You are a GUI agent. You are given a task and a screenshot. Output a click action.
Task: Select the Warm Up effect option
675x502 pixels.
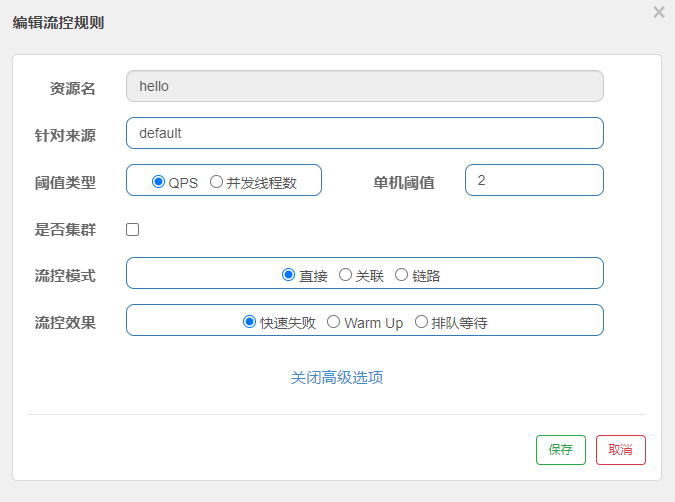333,322
